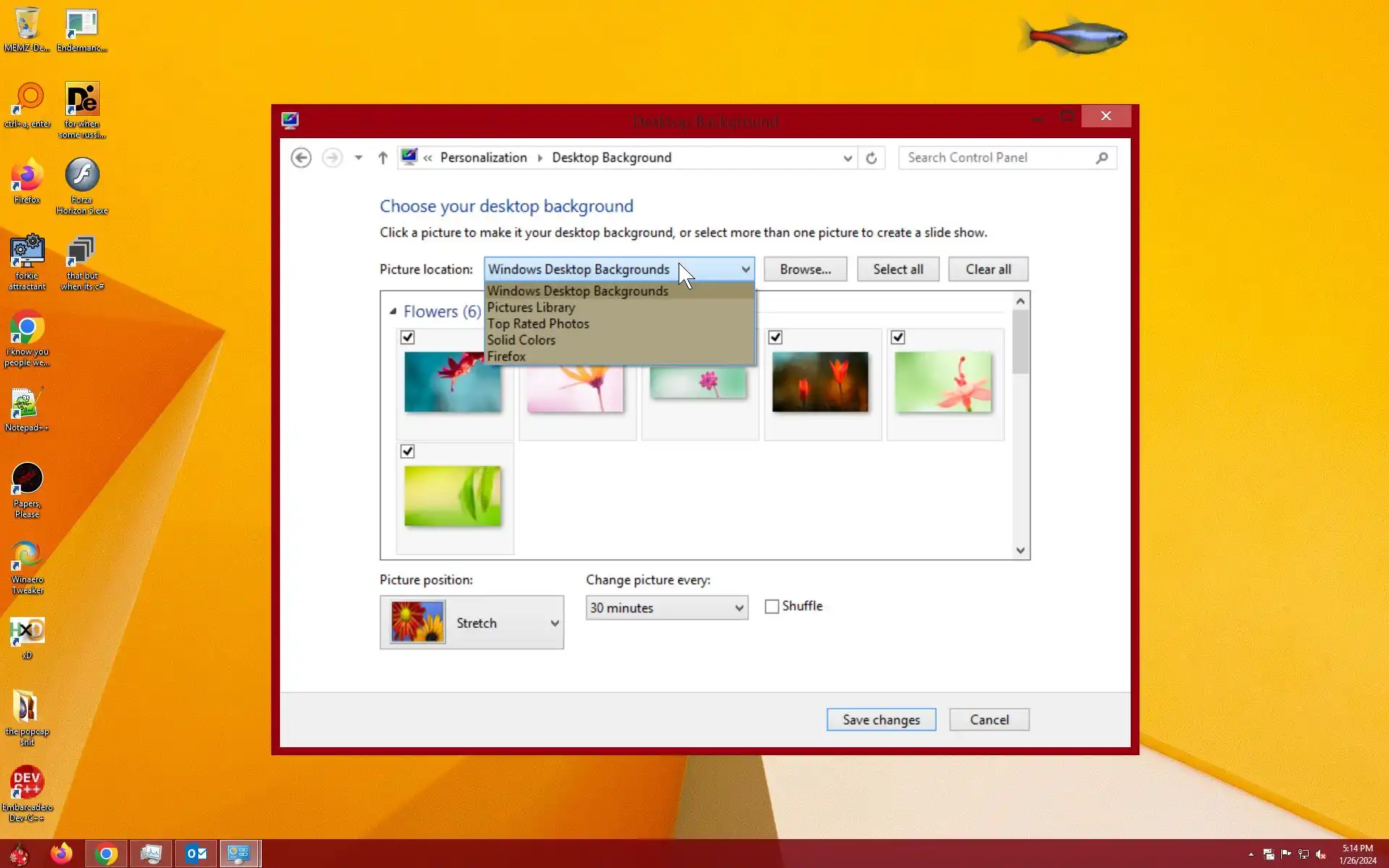Viewport: 1389px width, 868px height.
Task: Open Chrome from the taskbar
Action: (x=106, y=854)
